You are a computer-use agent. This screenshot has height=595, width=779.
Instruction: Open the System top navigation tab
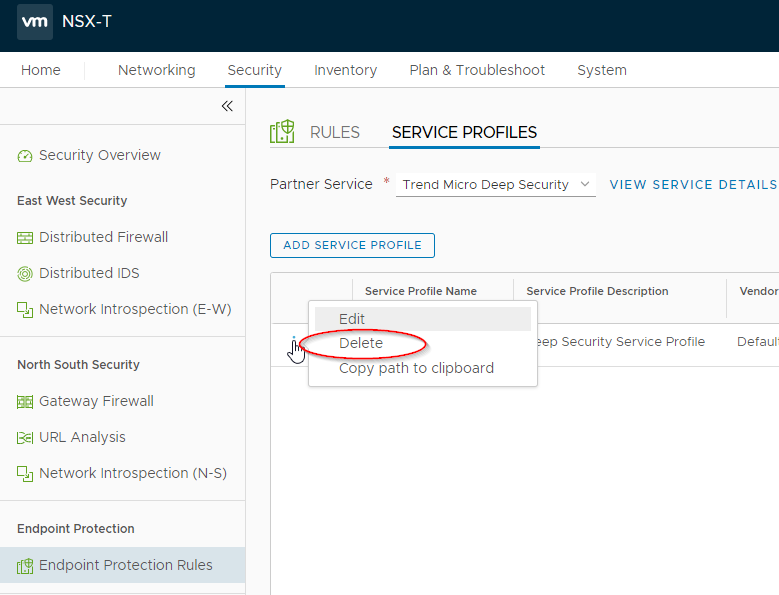coord(601,70)
